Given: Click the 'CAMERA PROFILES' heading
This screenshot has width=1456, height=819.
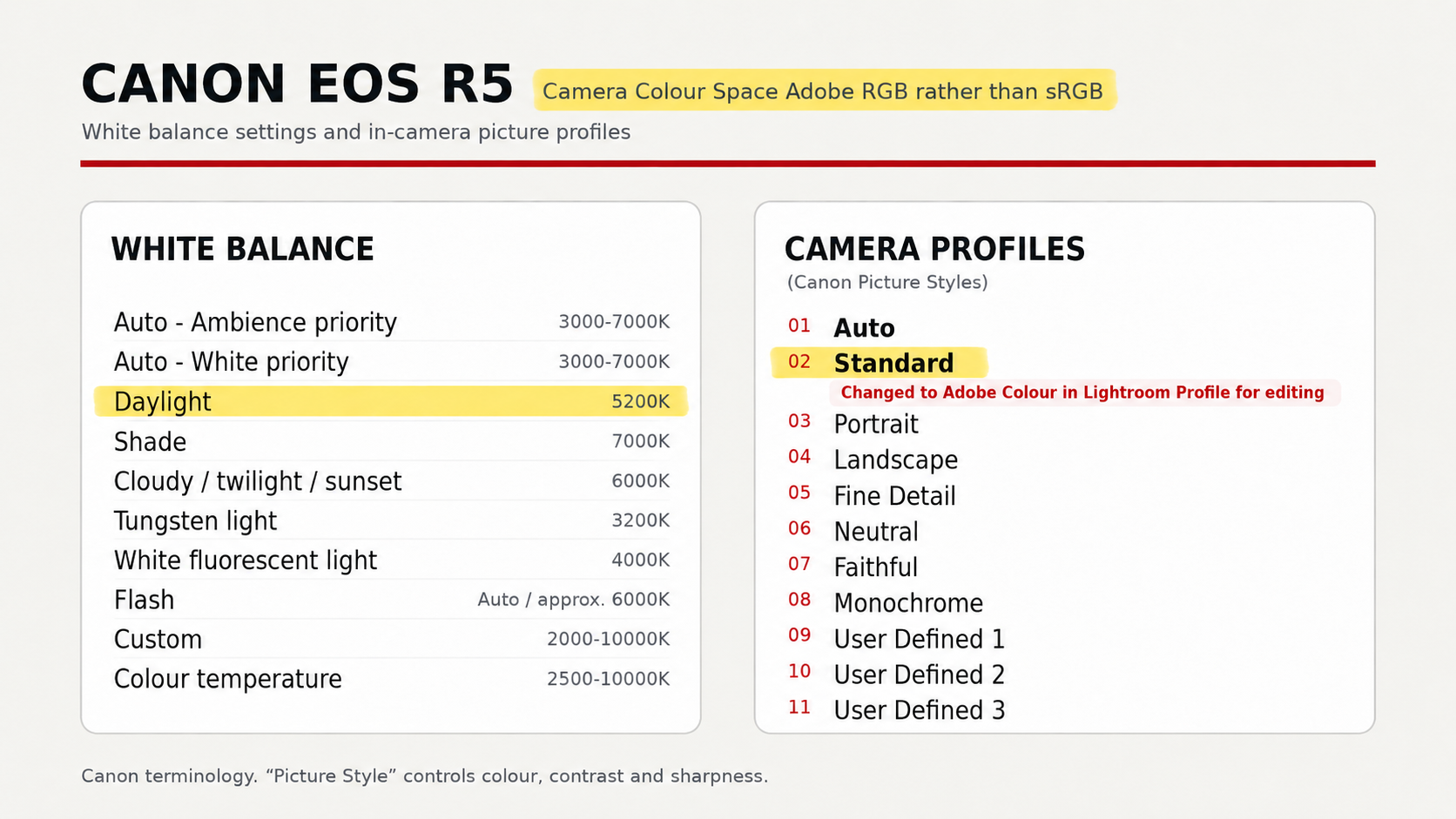Looking at the screenshot, I should 934,250.
